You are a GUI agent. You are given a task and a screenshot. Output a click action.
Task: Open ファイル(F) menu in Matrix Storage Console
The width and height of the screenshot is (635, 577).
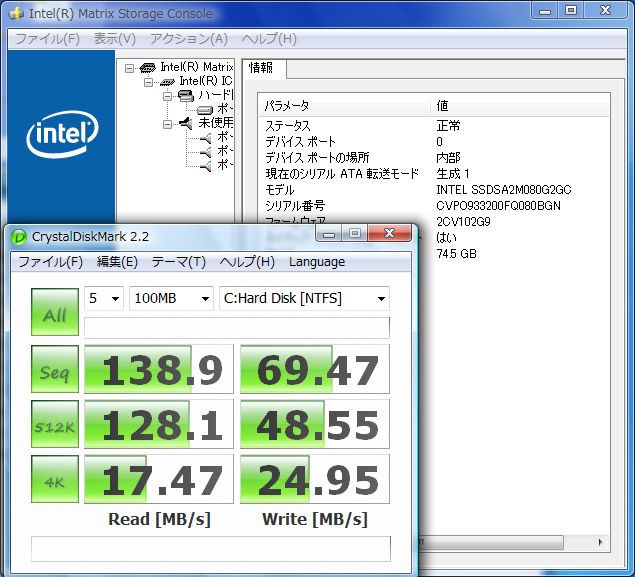(x=47, y=39)
